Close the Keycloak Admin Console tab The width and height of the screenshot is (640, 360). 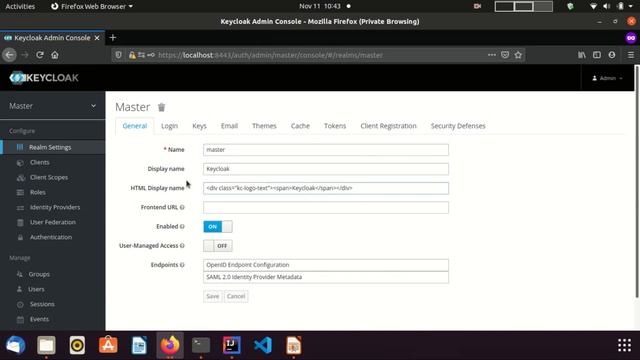coord(97,38)
